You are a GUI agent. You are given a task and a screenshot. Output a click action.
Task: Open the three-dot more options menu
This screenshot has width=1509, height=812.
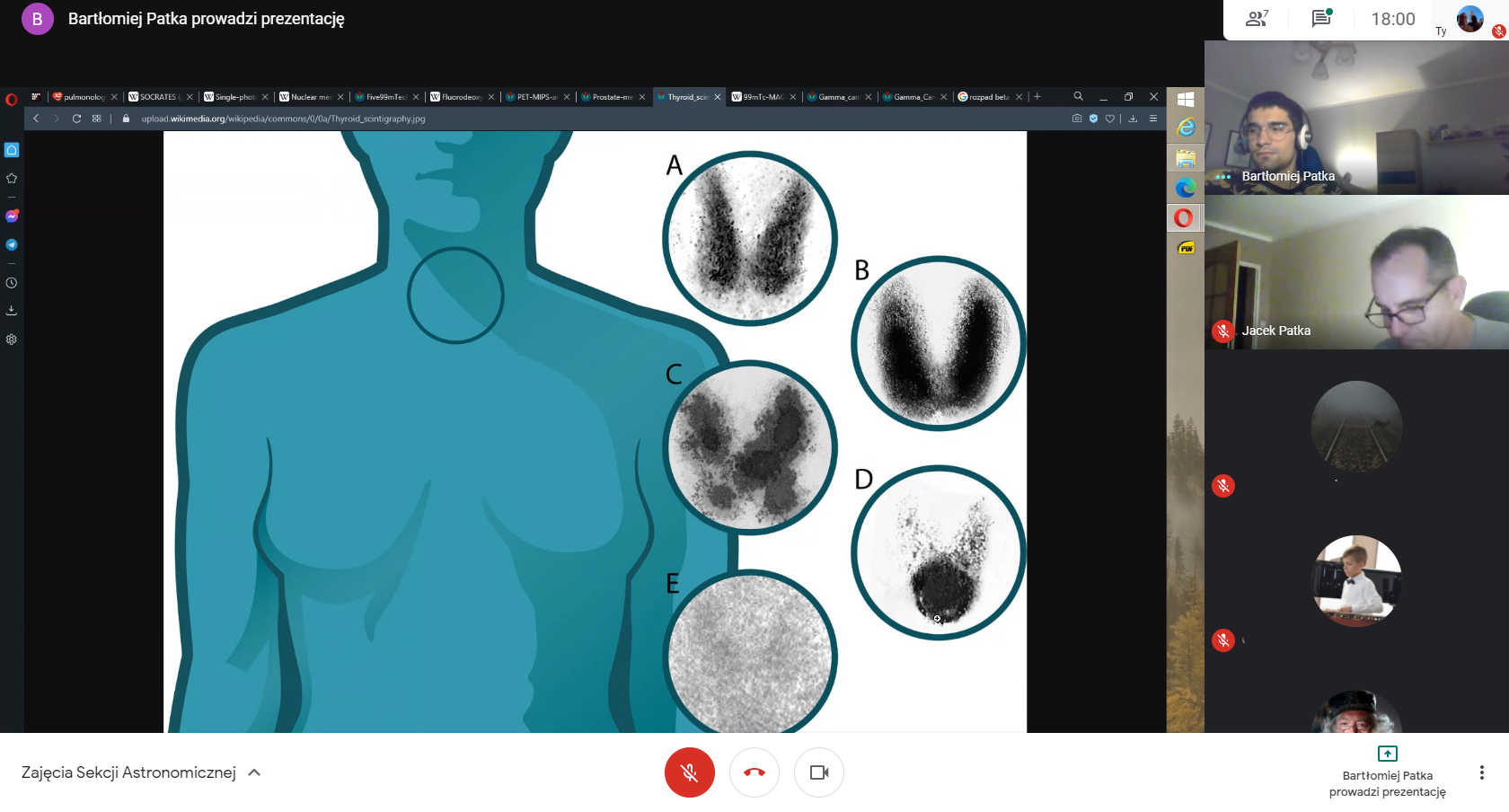[x=1481, y=772]
